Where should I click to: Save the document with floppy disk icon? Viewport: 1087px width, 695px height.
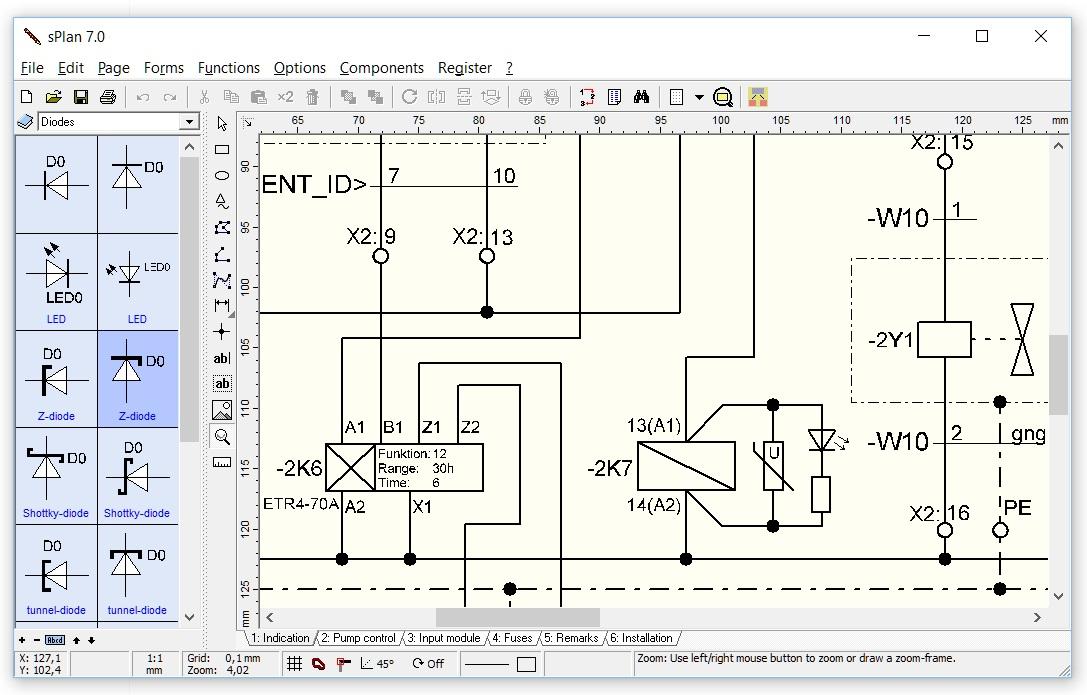pyautogui.click(x=81, y=97)
